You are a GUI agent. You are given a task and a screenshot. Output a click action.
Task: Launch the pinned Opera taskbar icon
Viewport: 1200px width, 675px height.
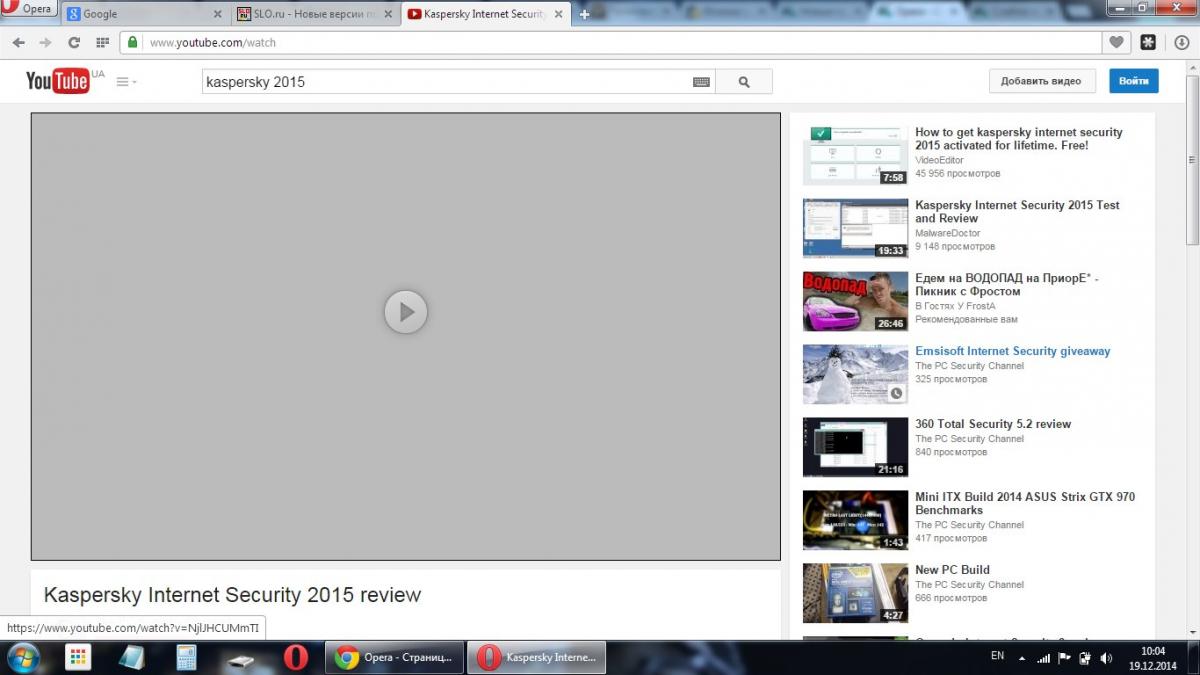(296, 657)
